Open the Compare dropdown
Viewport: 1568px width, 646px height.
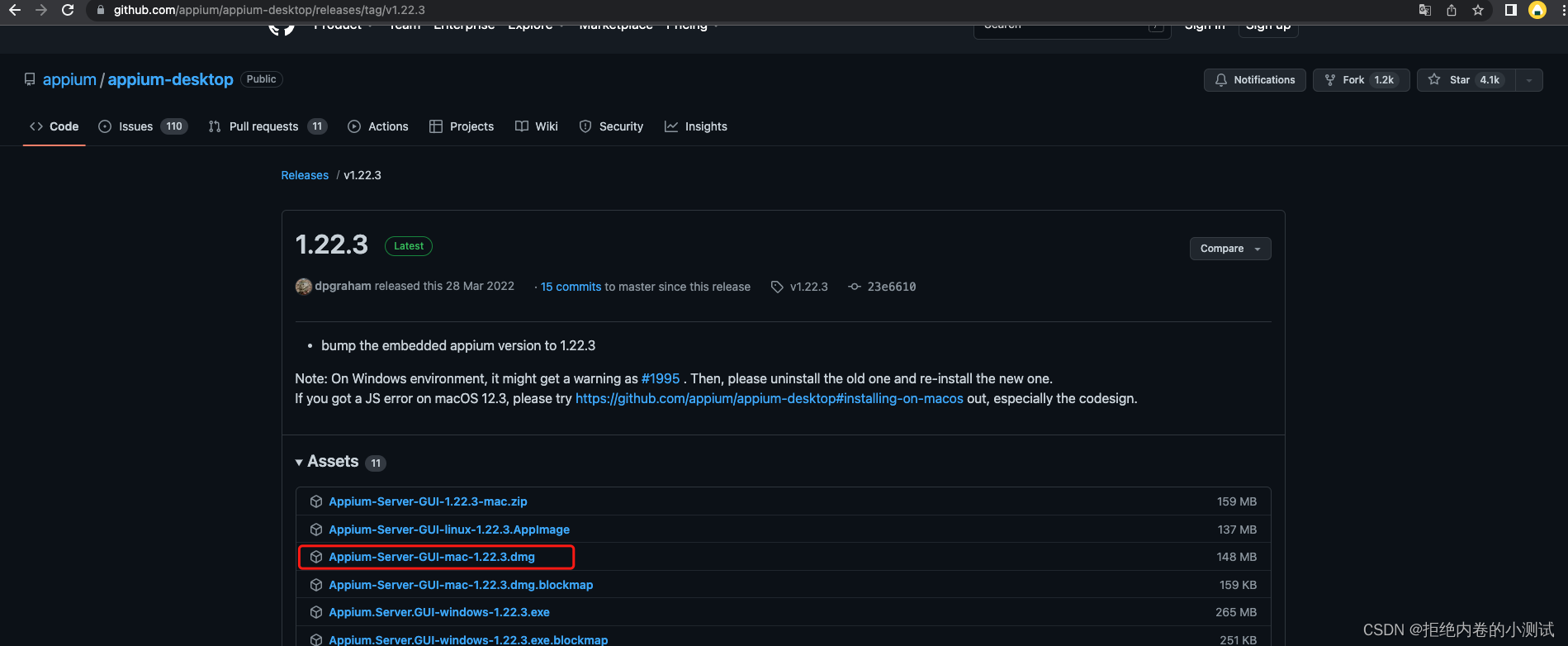(x=1230, y=249)
